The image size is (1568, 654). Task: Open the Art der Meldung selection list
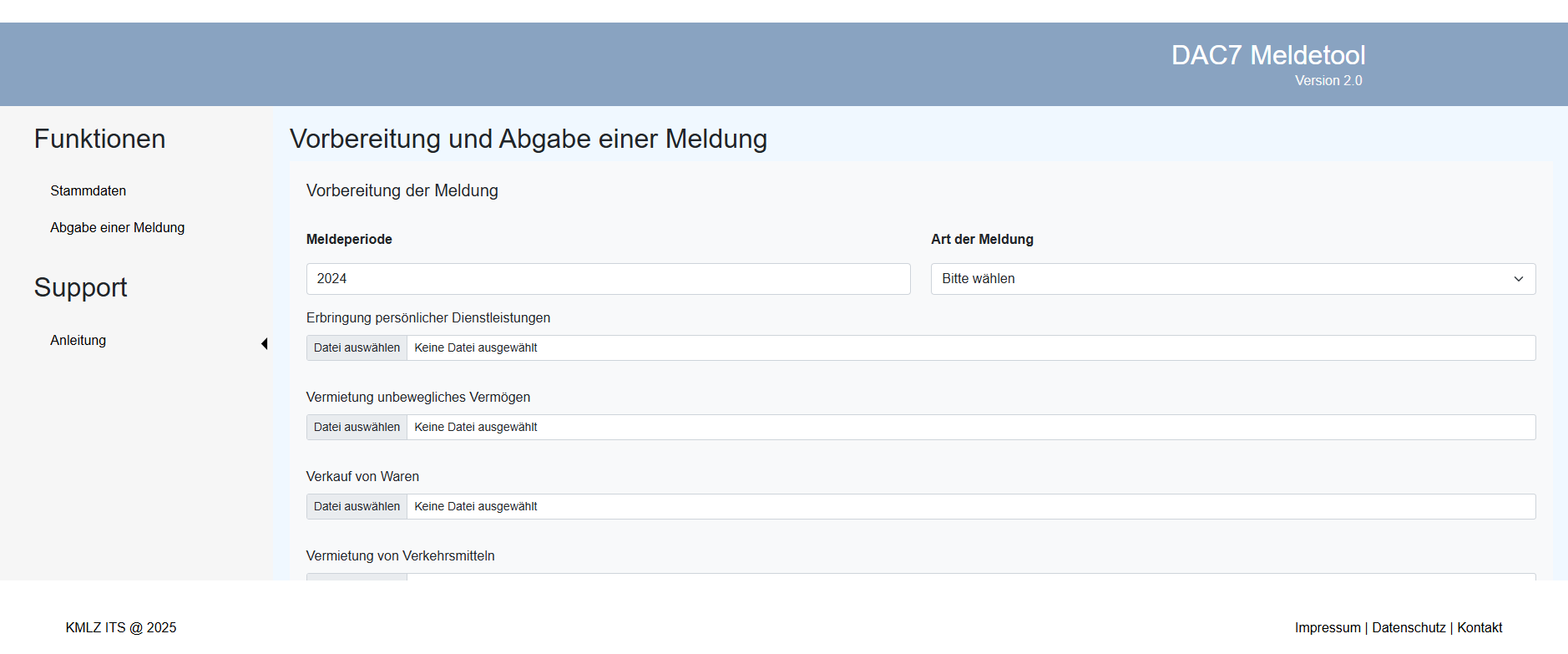point(1232,279)
